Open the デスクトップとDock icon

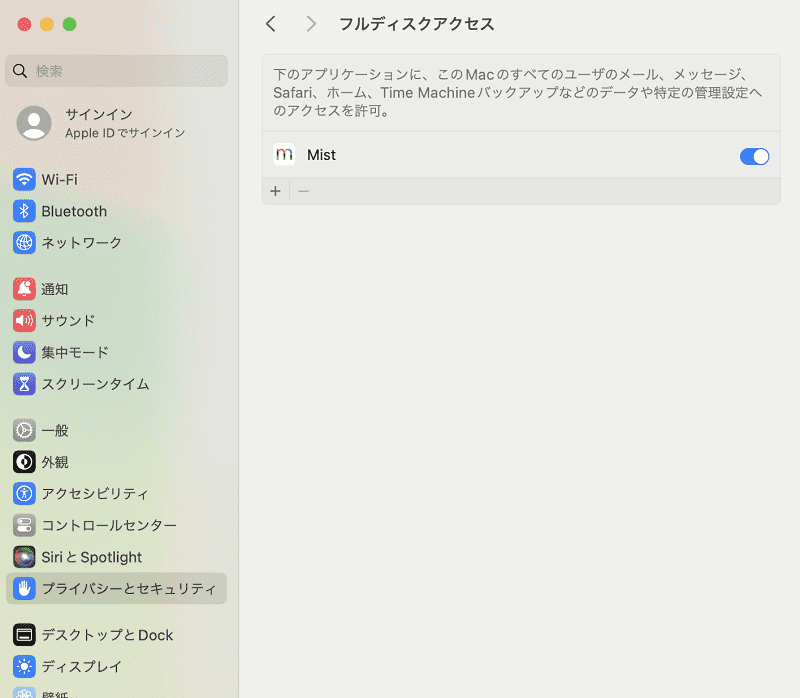click(24, 635)
